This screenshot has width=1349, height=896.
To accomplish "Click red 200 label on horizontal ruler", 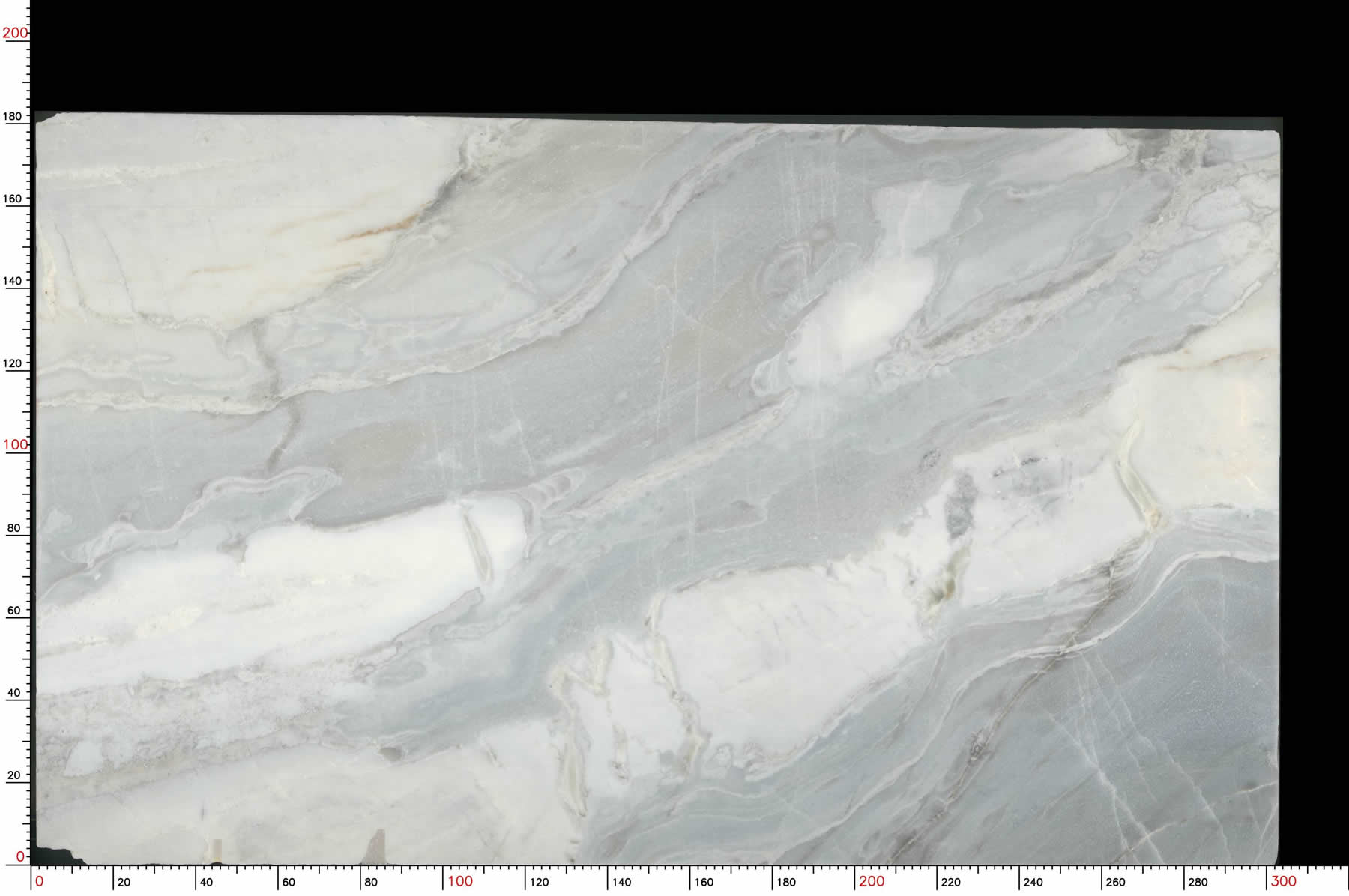I will click(x=872, y=882).
